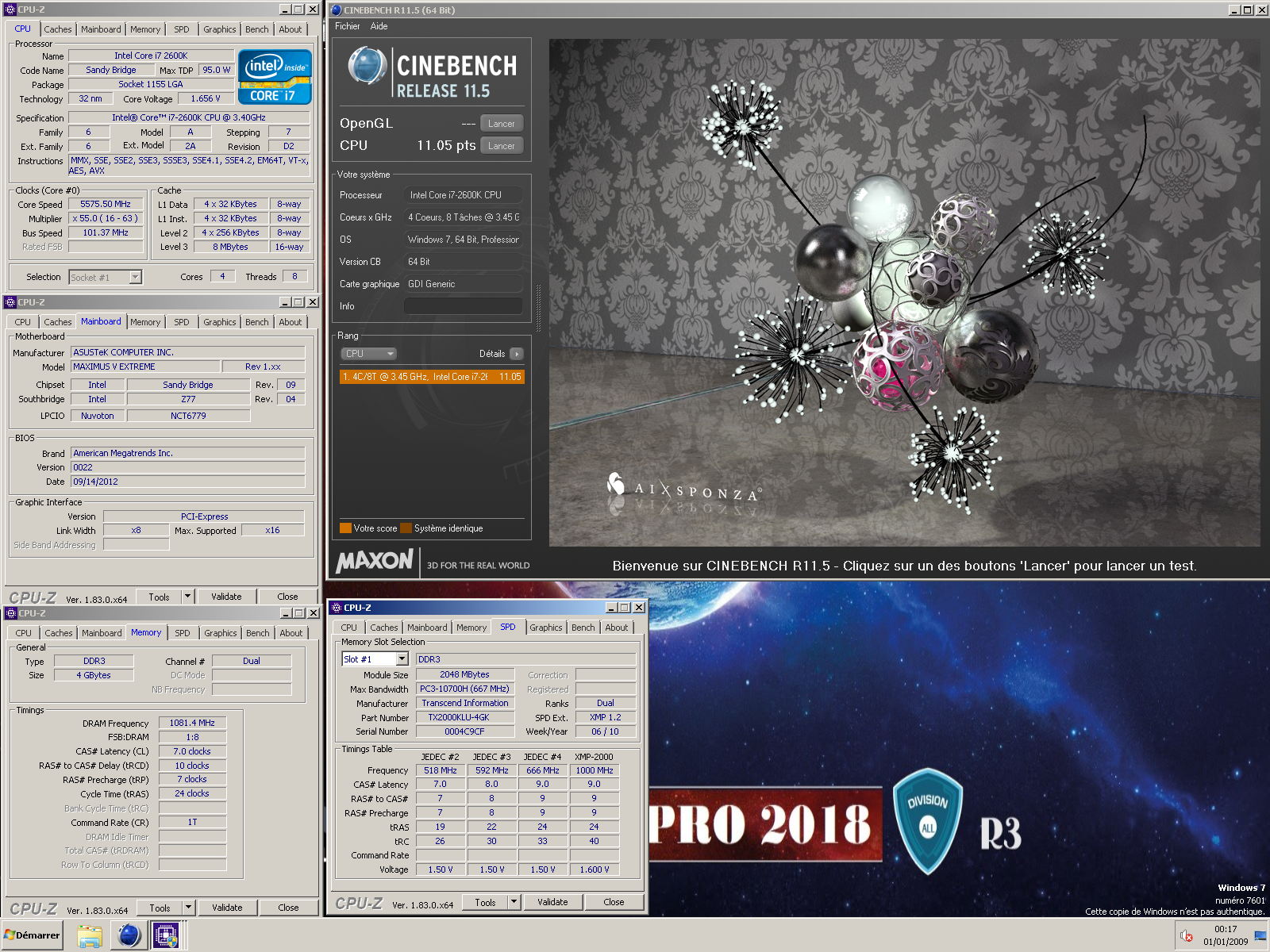Select About tab in SPD CPU-Z window
Viewport: 1270px width, 952px height.
[616, 628]
